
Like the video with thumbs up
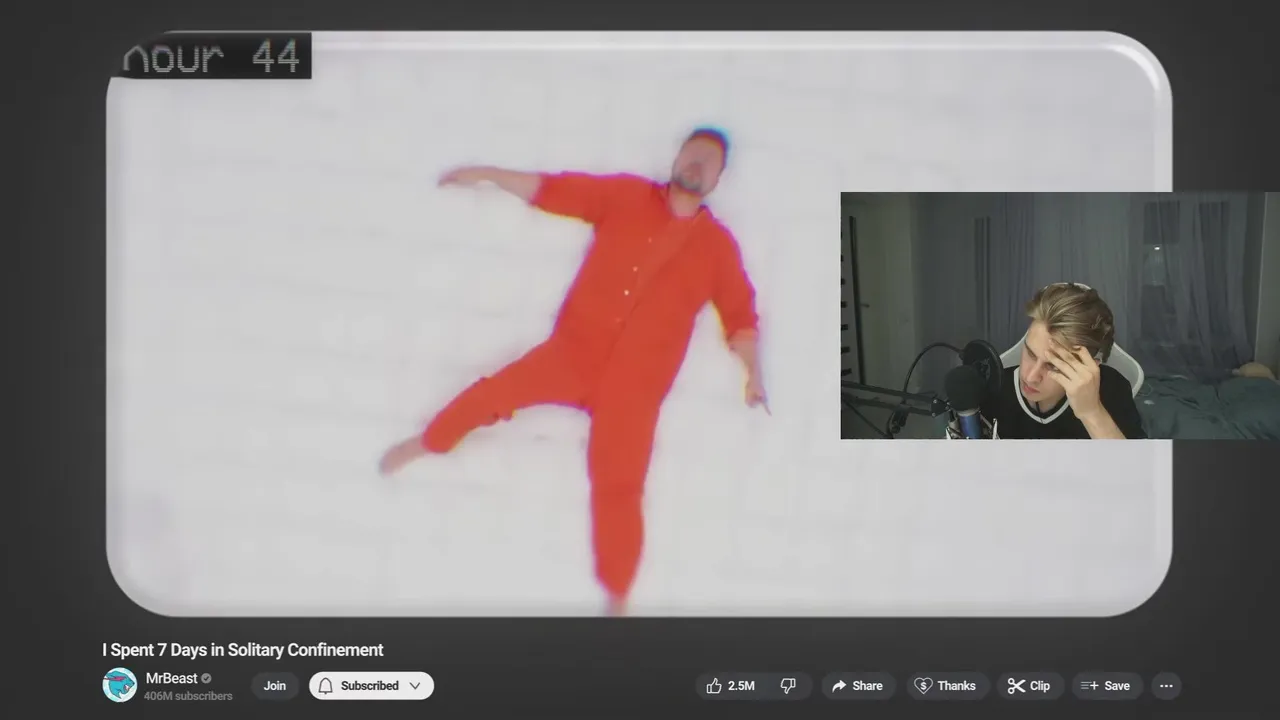(x=730, y=686)
